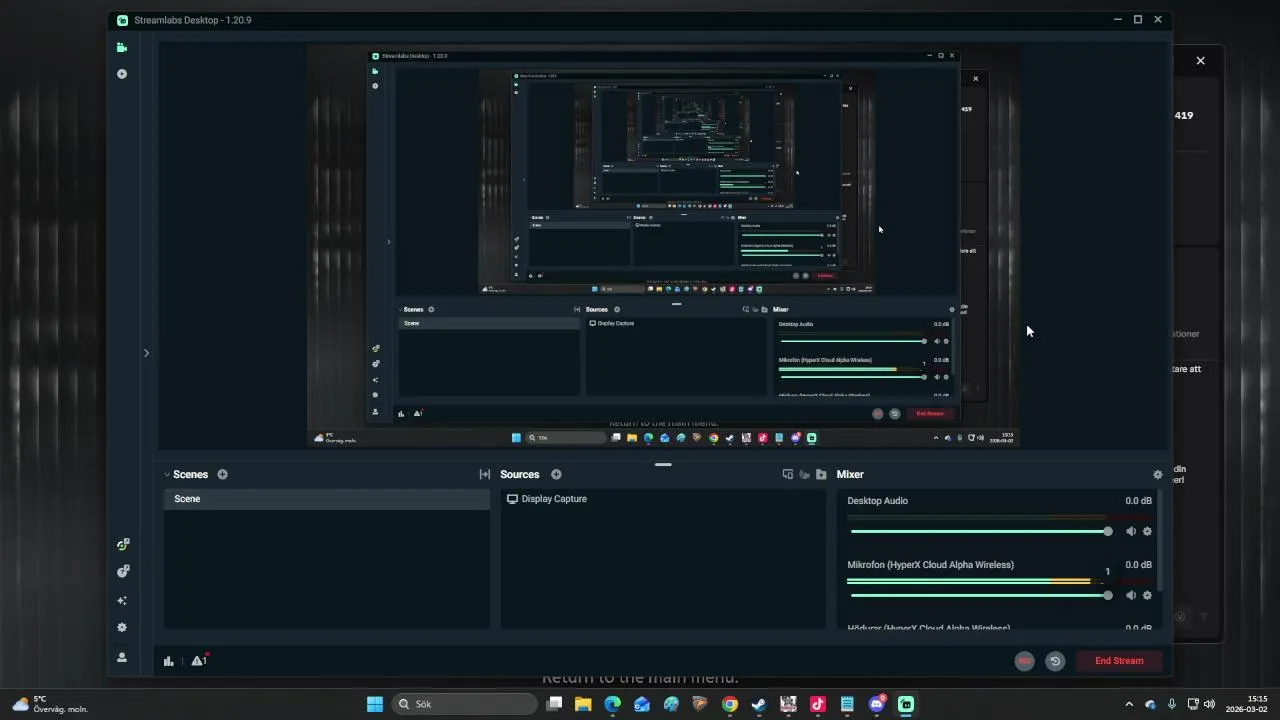The image size is (1280, 720).
Task: Open Discord from the taskbar
Action: (877, 704)
